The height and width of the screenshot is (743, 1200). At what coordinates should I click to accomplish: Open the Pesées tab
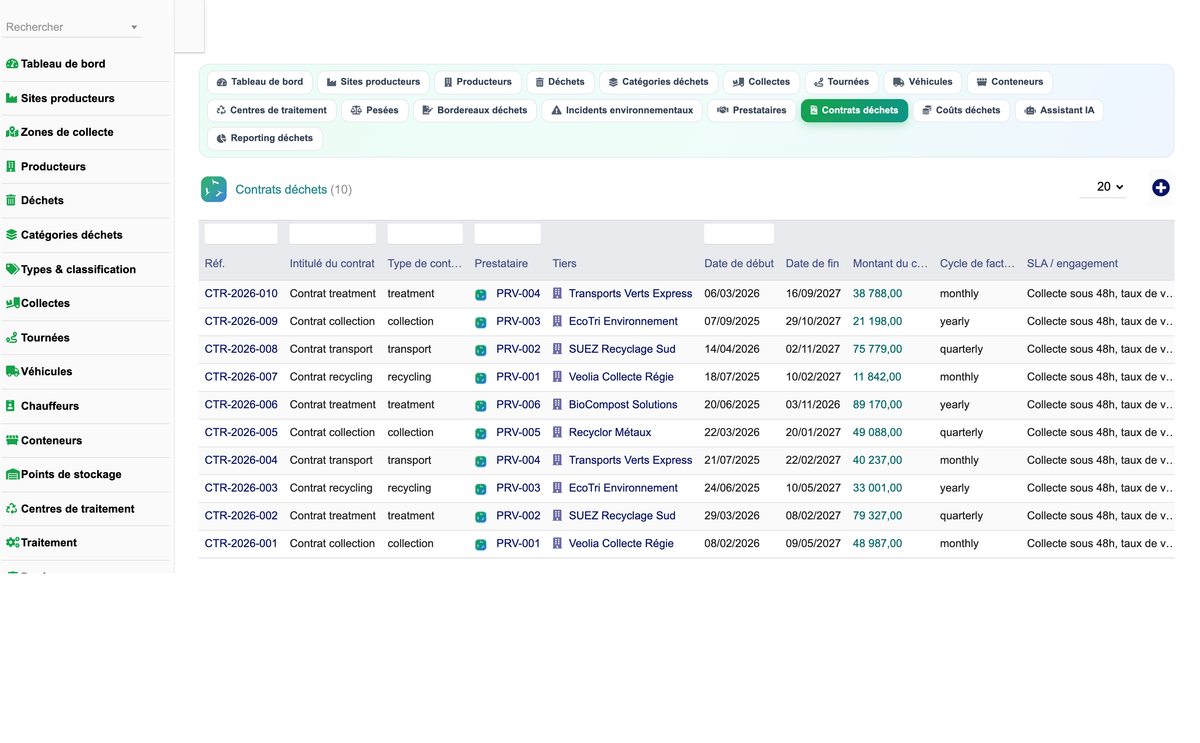coord(375,110)
